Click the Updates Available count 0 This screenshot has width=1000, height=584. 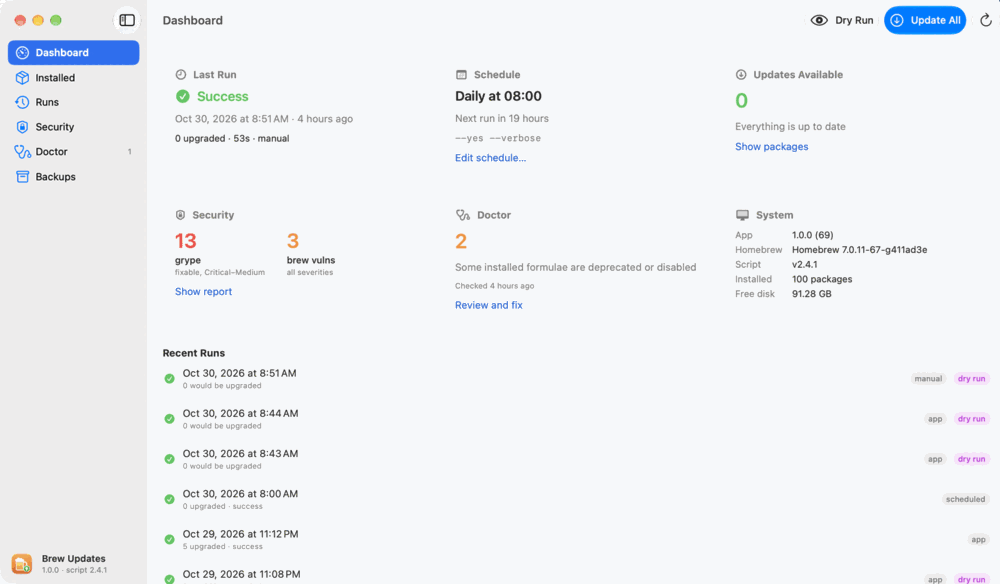741,101
